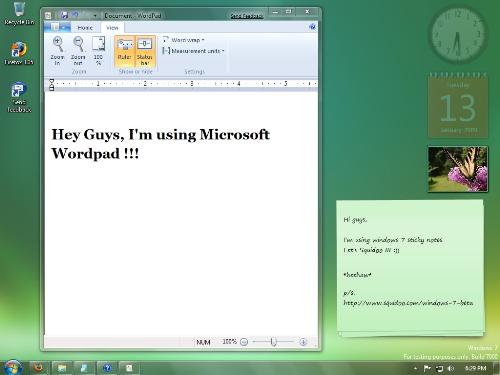Select the View ribbon tab
Viewport: 500px width, 375px height.
(112, 28)
